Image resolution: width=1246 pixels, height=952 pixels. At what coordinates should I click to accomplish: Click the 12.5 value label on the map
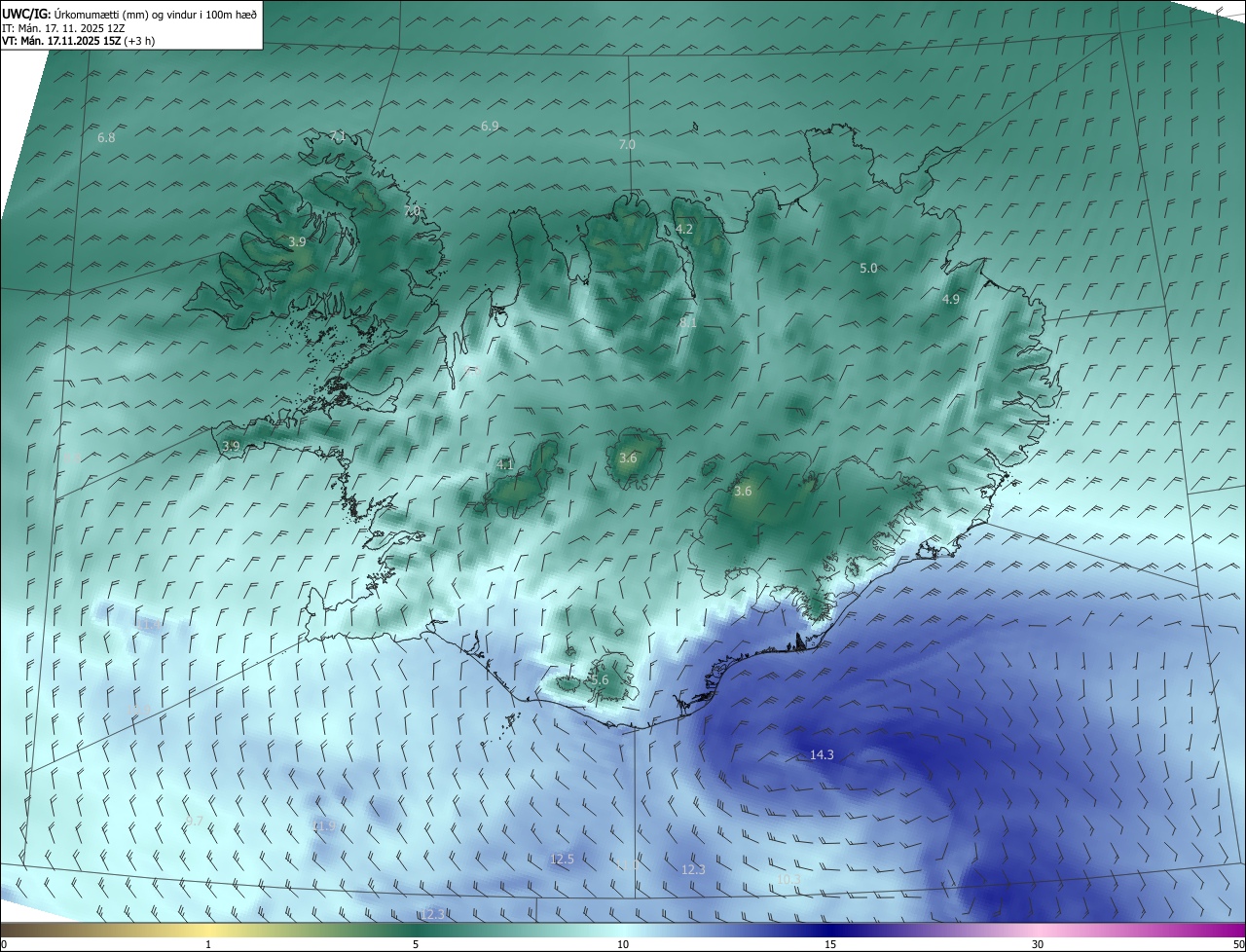(x=562, y=860)
